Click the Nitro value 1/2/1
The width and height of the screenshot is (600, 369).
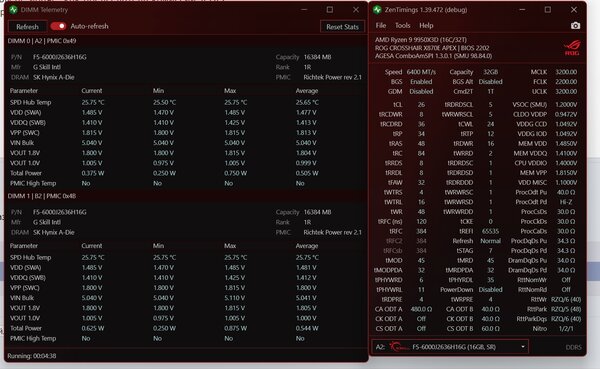coord(566,329)
